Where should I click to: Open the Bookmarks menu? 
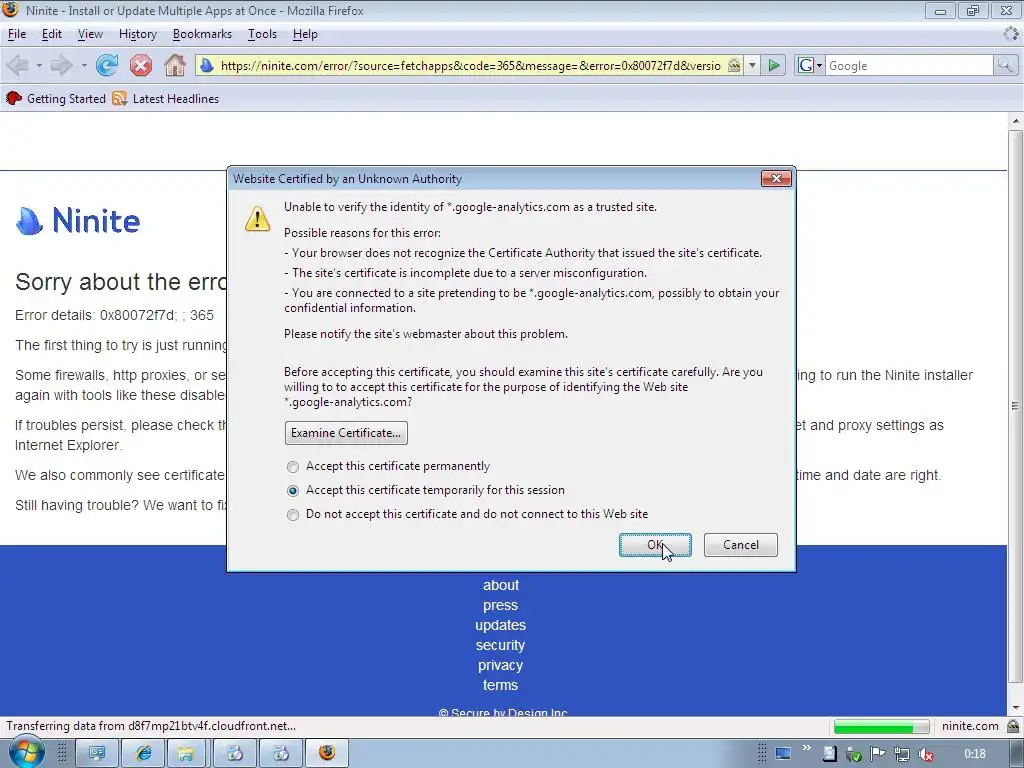click(x=202, y=34)
